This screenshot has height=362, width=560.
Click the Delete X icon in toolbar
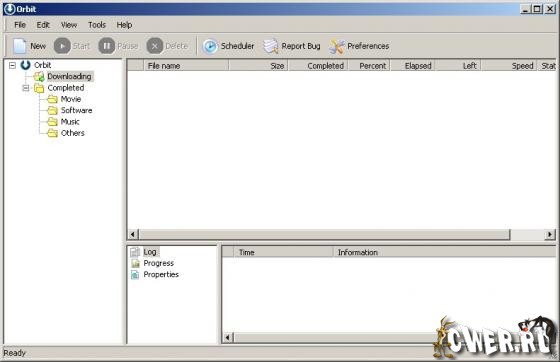pos(155,46)
